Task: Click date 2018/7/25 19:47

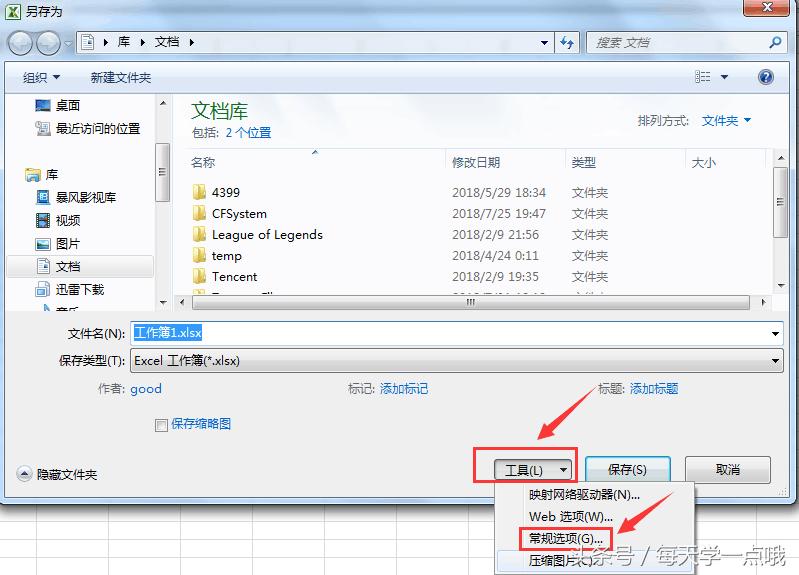Action: pos(499,214)
